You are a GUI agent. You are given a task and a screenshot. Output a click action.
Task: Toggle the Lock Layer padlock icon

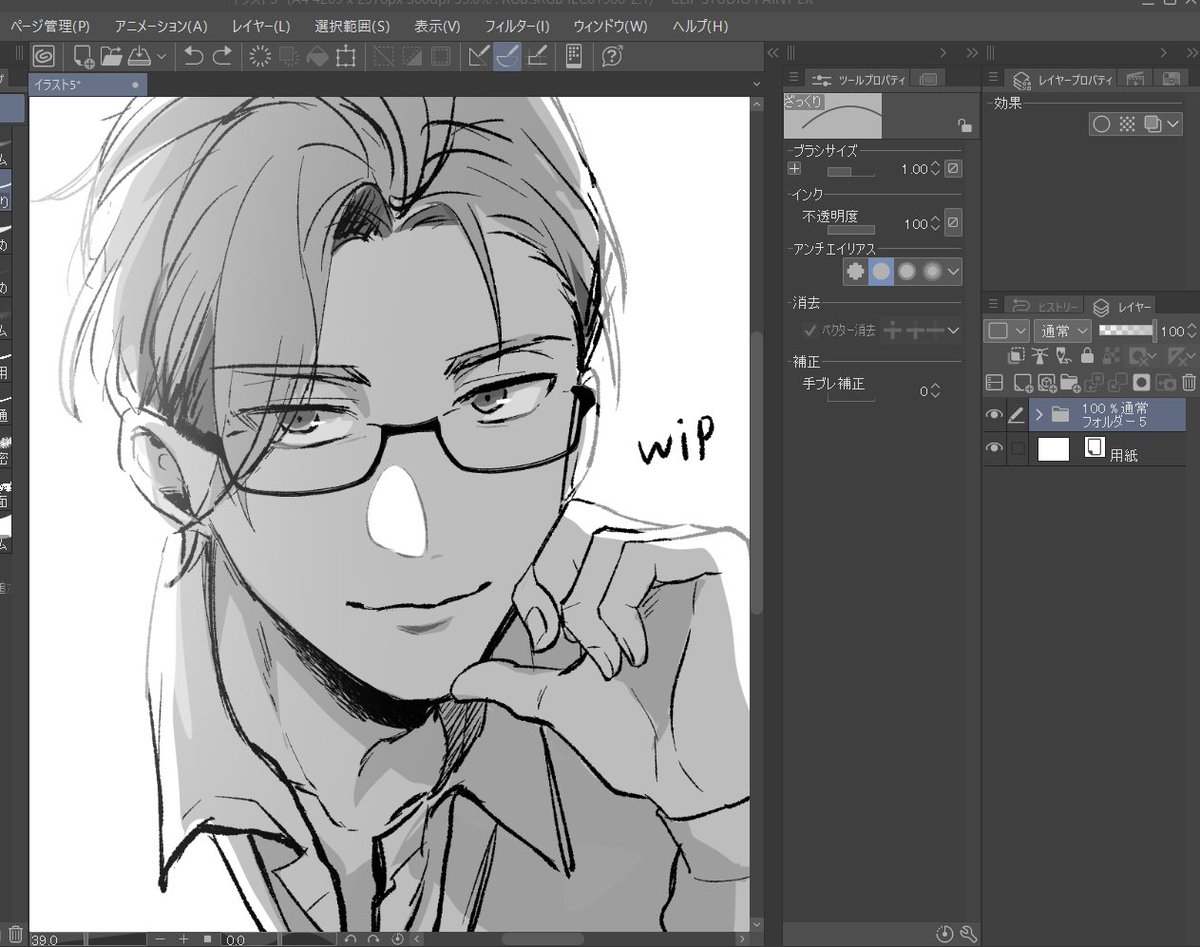[1087, 355]
